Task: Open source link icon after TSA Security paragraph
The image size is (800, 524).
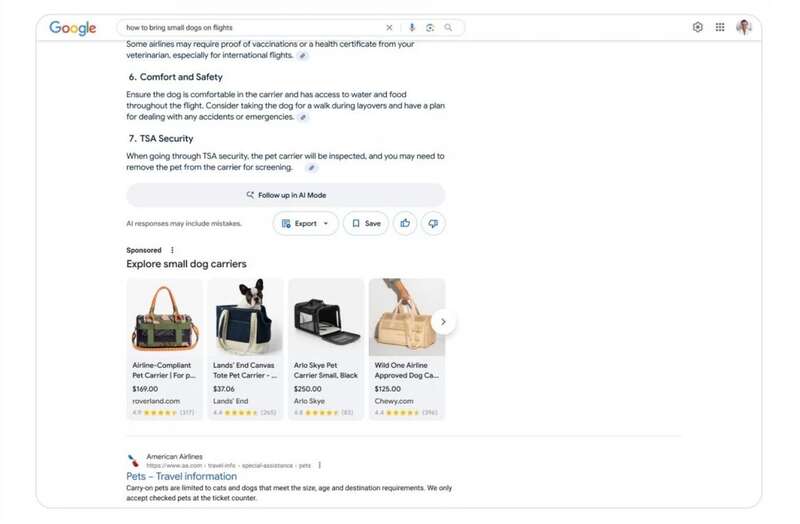Action: (x=311, y=168)
